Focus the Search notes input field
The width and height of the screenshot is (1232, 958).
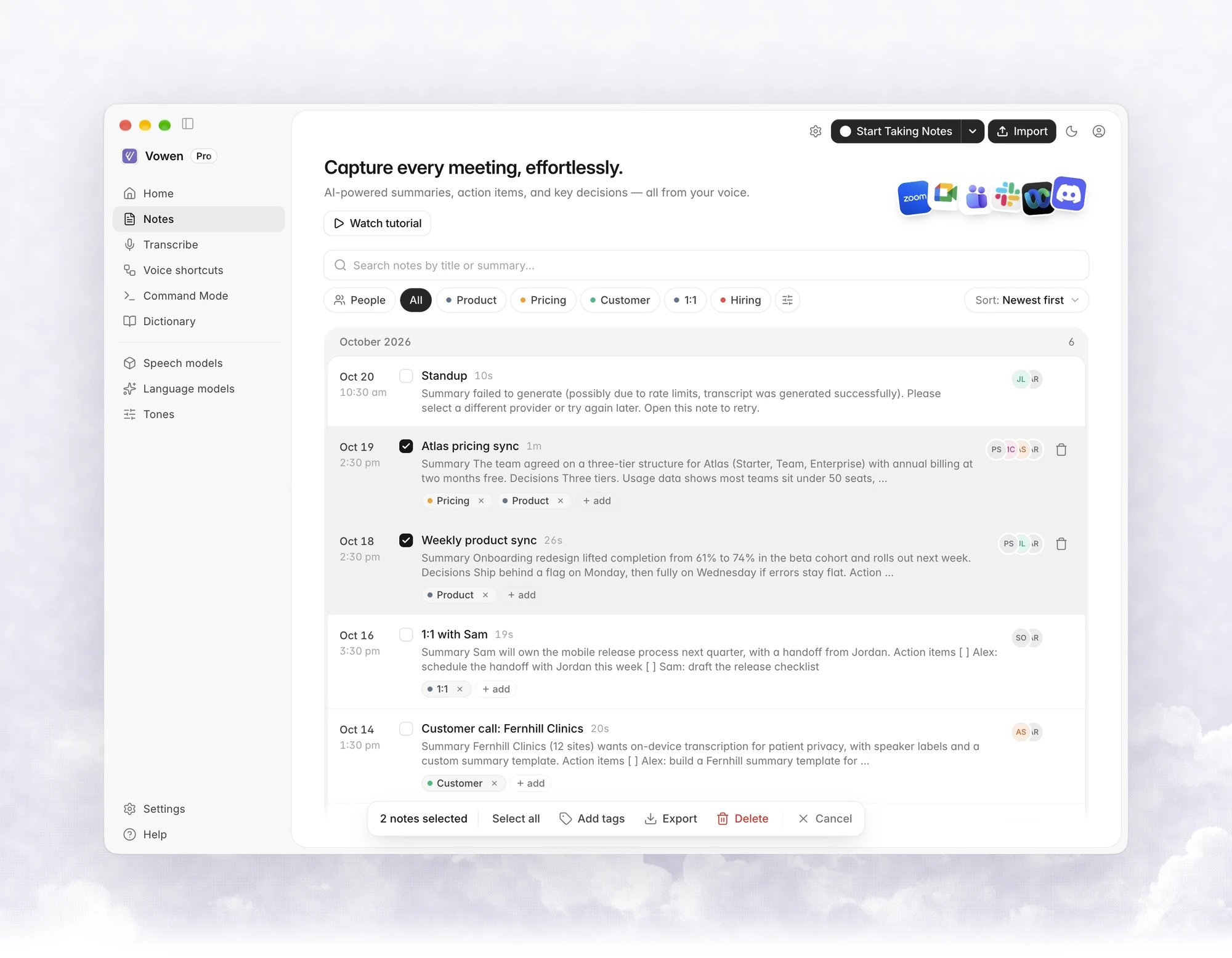tap(706, 265)
